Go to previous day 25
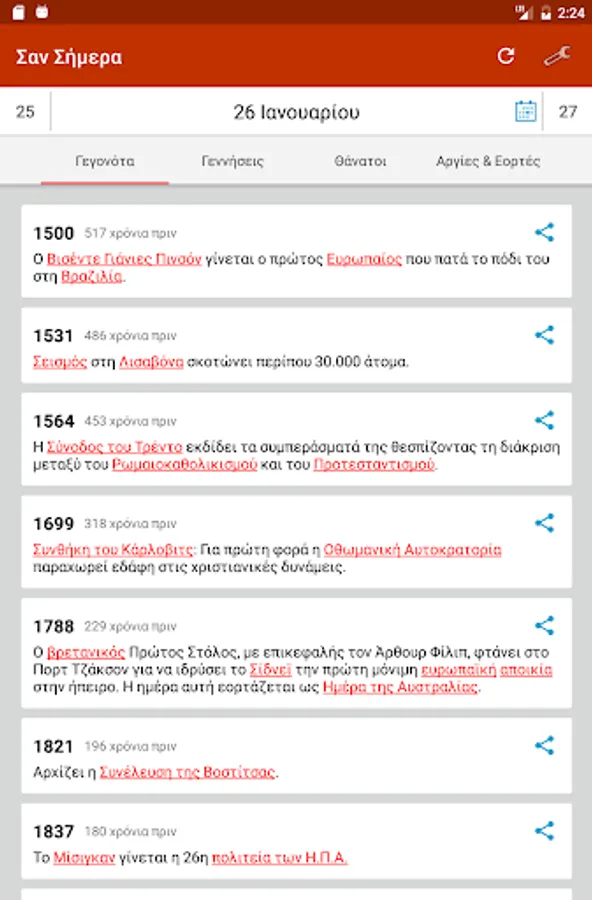This screenshot has width=592, height=900. (x=25, y=111)
